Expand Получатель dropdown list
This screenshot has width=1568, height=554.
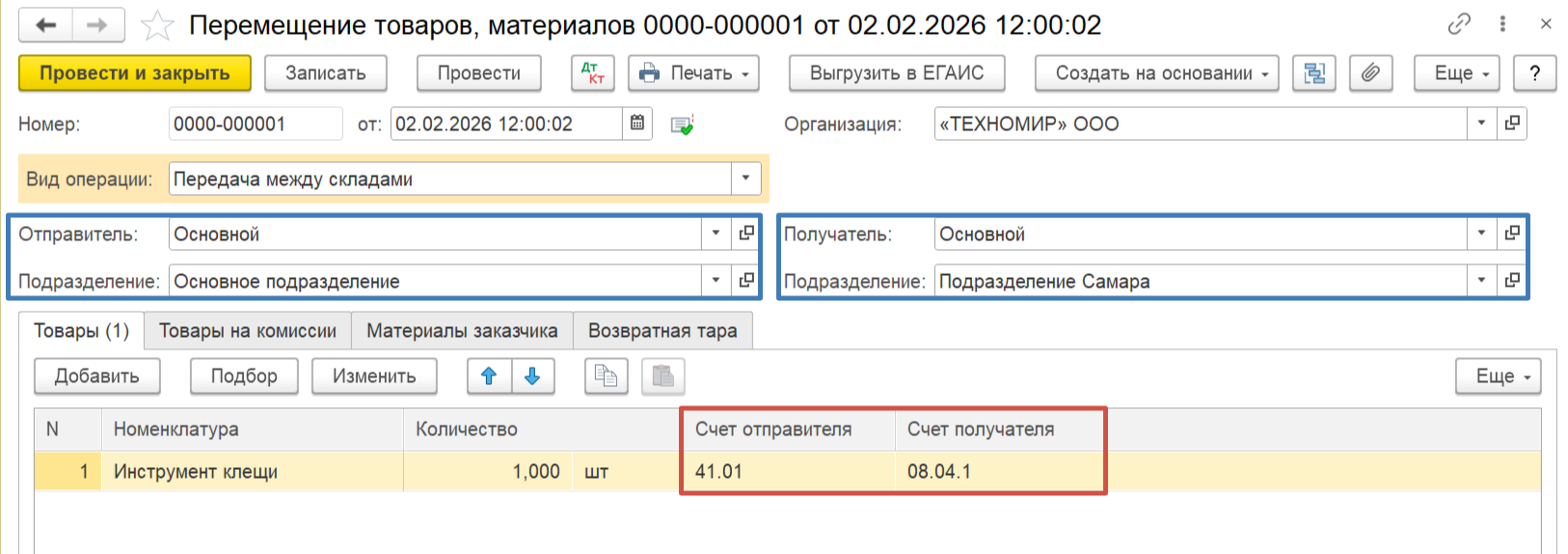coord(1481,234)
